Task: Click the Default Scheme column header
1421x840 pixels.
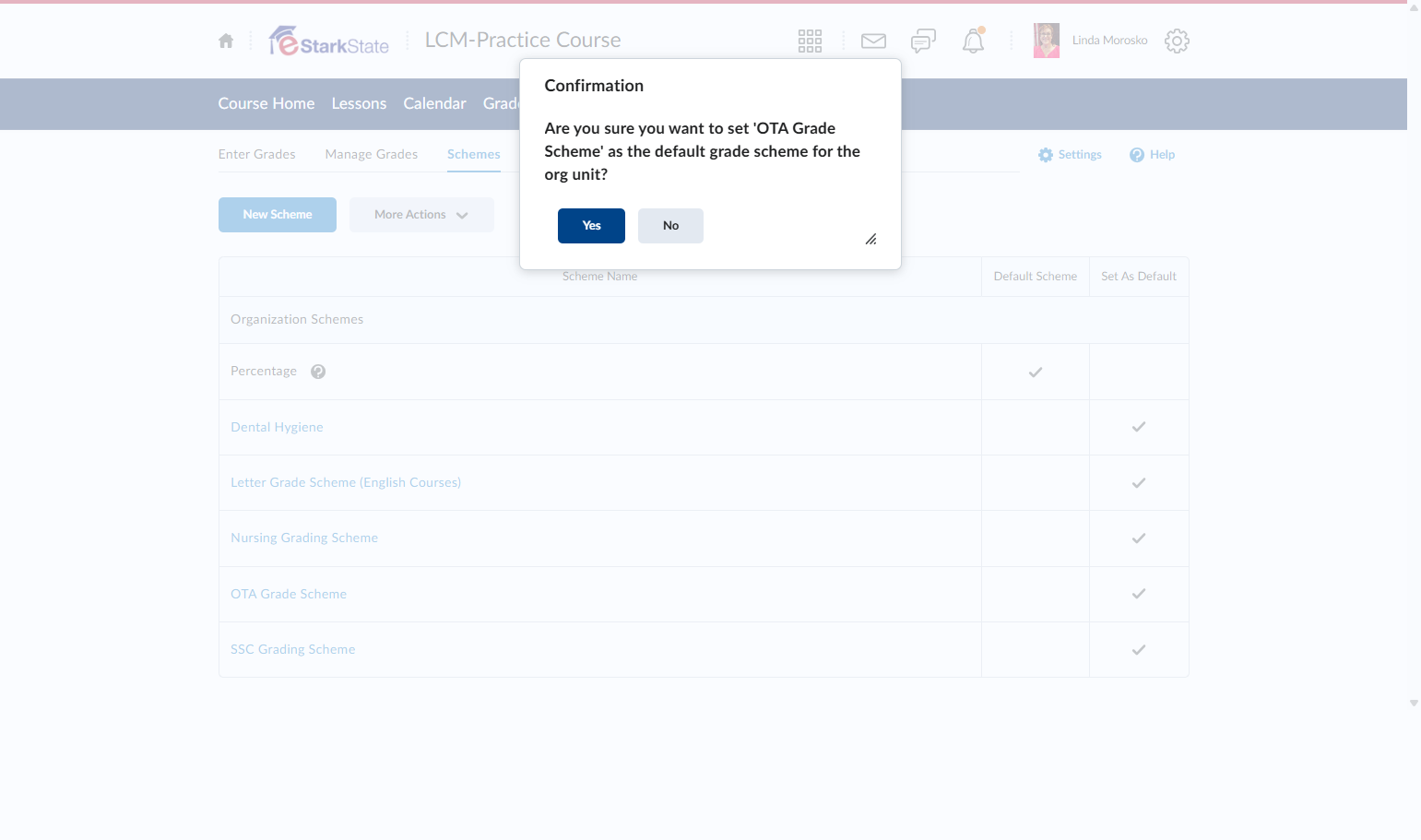Action: (1036, 277)
